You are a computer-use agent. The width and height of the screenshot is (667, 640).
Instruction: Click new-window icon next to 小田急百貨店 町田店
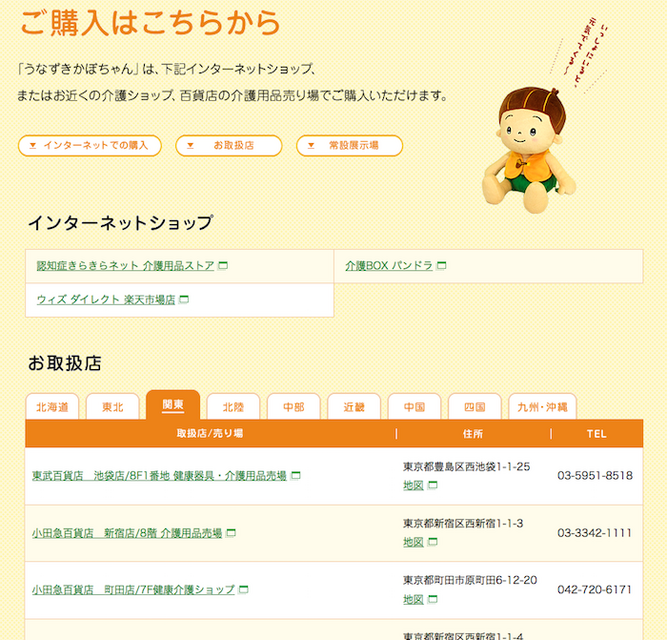244,590
